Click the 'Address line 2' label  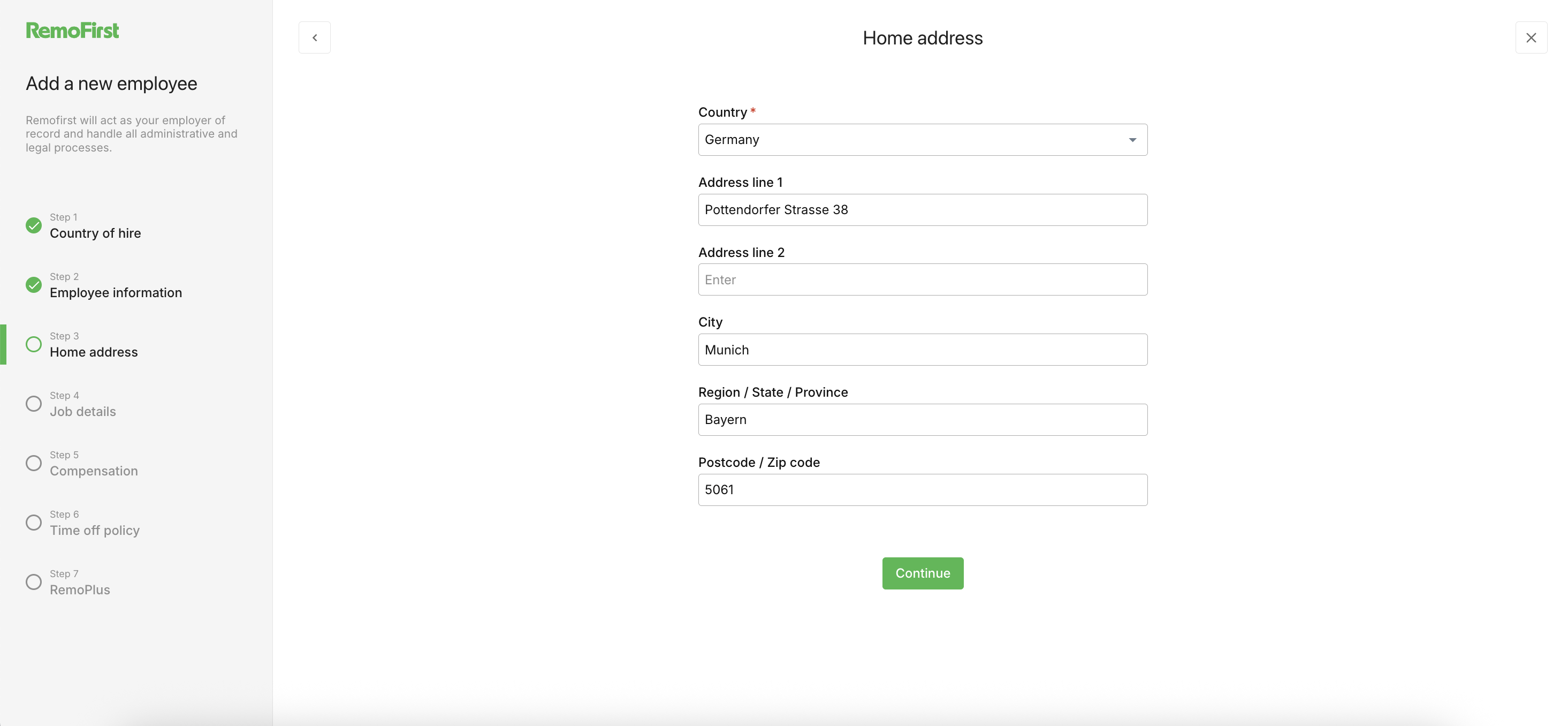pos(741,252)
